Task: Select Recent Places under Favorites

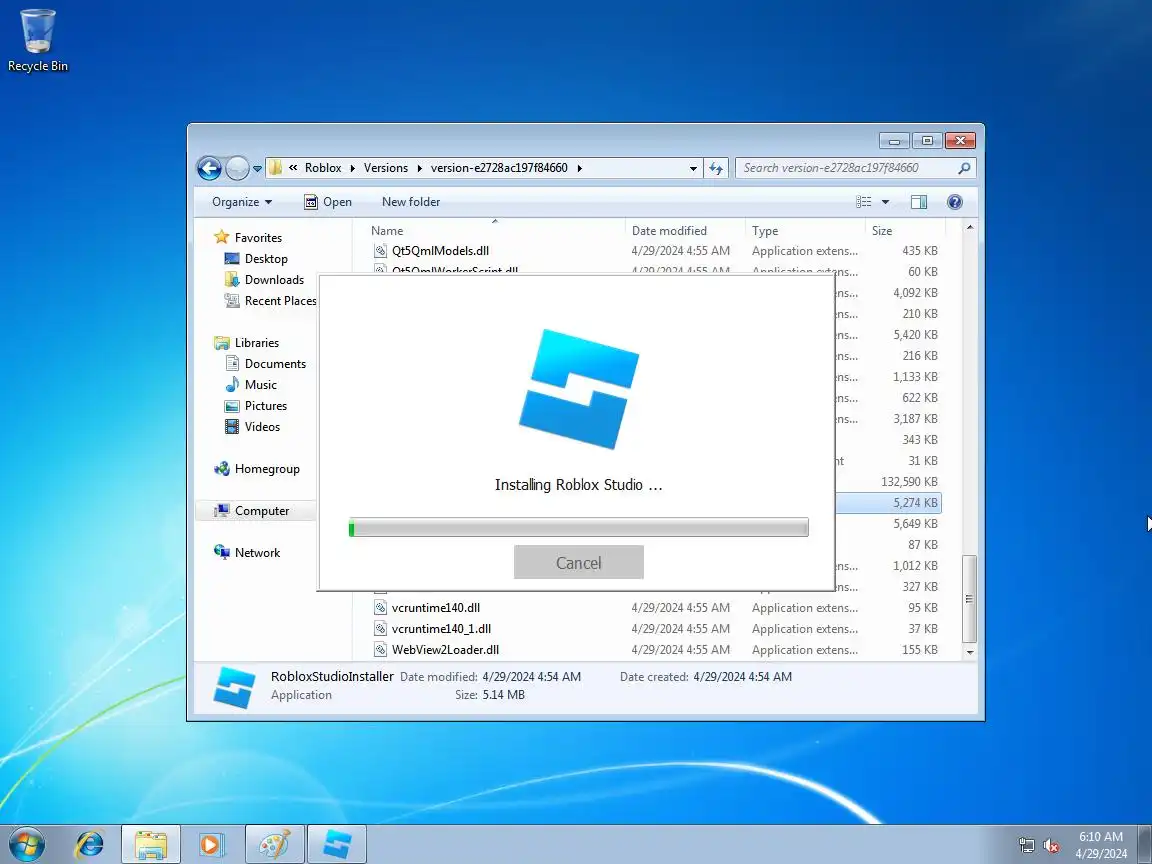Action: point(270,300)
